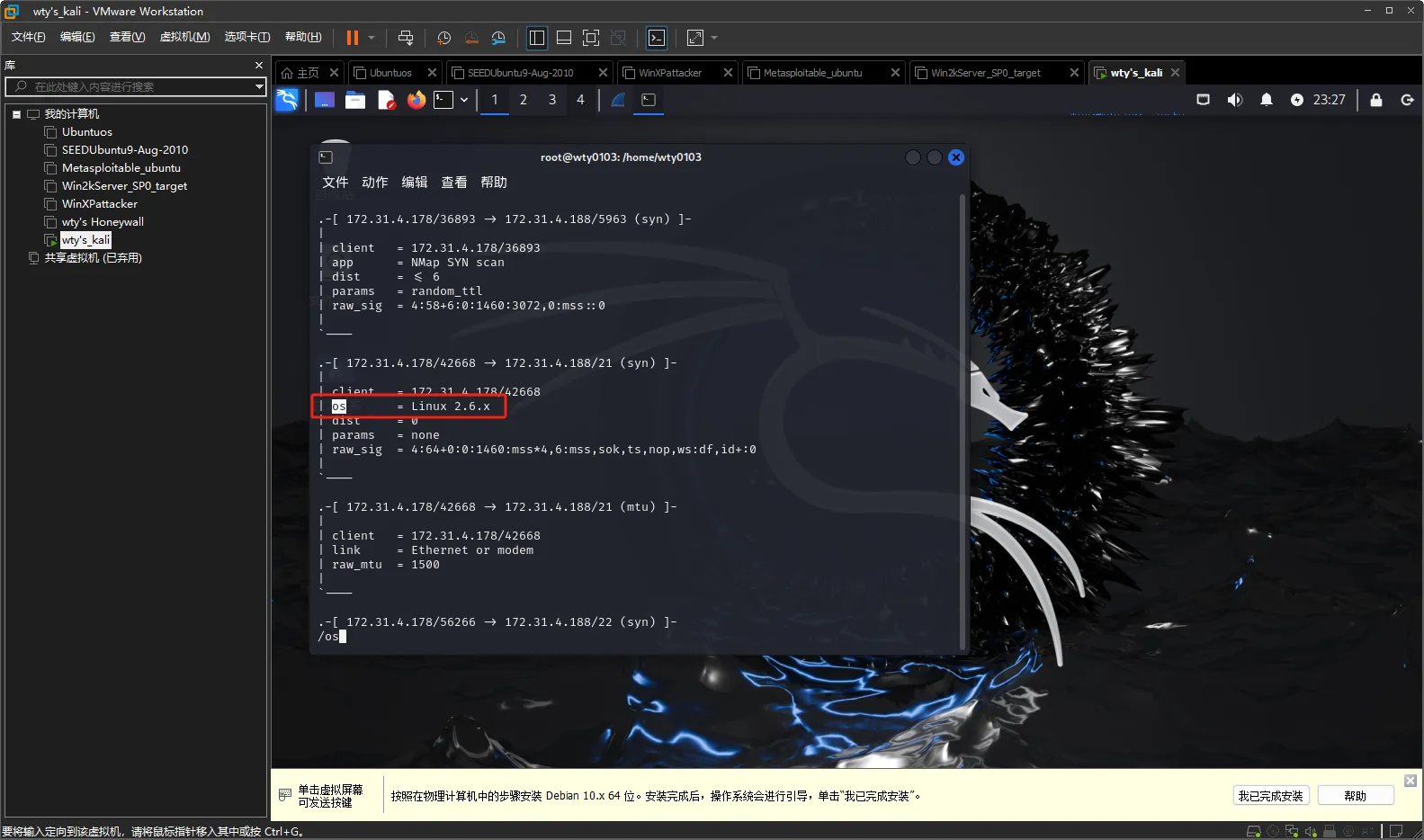
Task: Switch to the WinXPattacker tab
Action: (x=670, y=73)
